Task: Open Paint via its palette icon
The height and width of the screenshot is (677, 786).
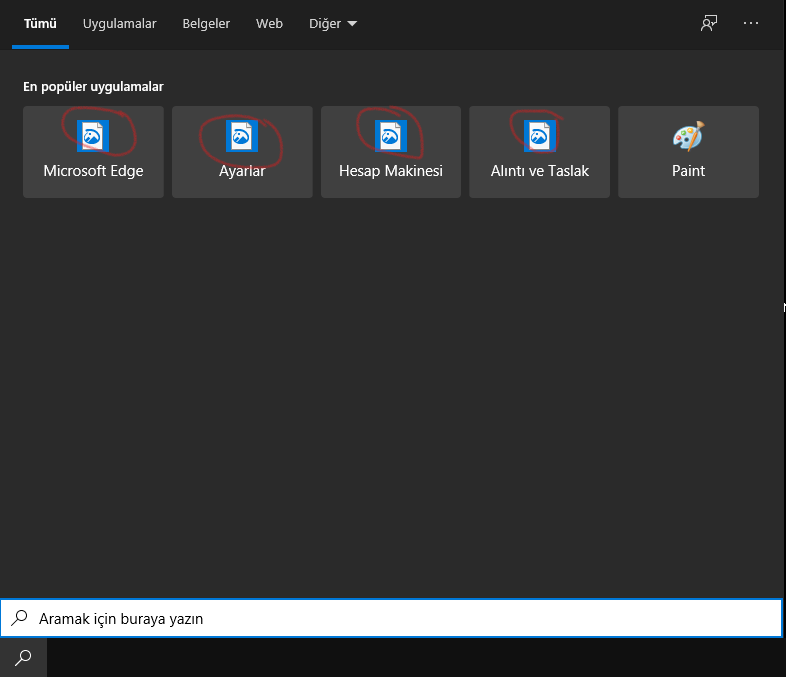Action: click(688, 136)
